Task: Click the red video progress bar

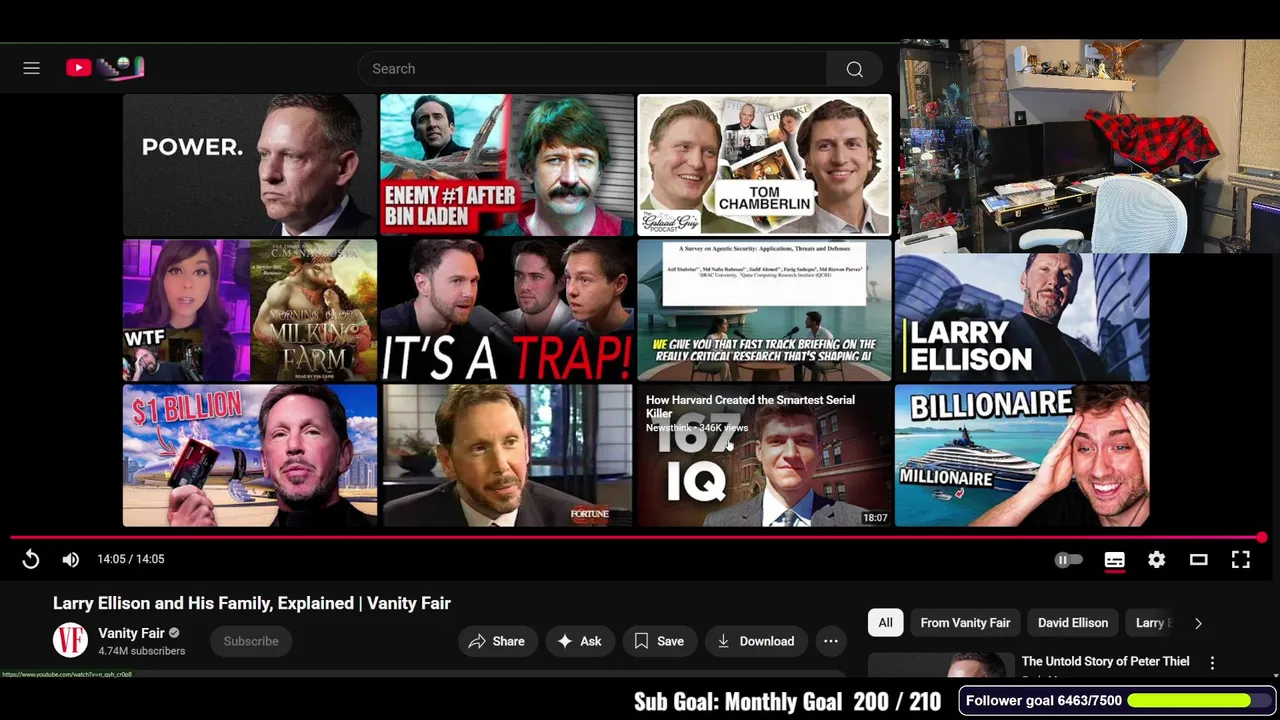Action: click(x=638, y=538)
